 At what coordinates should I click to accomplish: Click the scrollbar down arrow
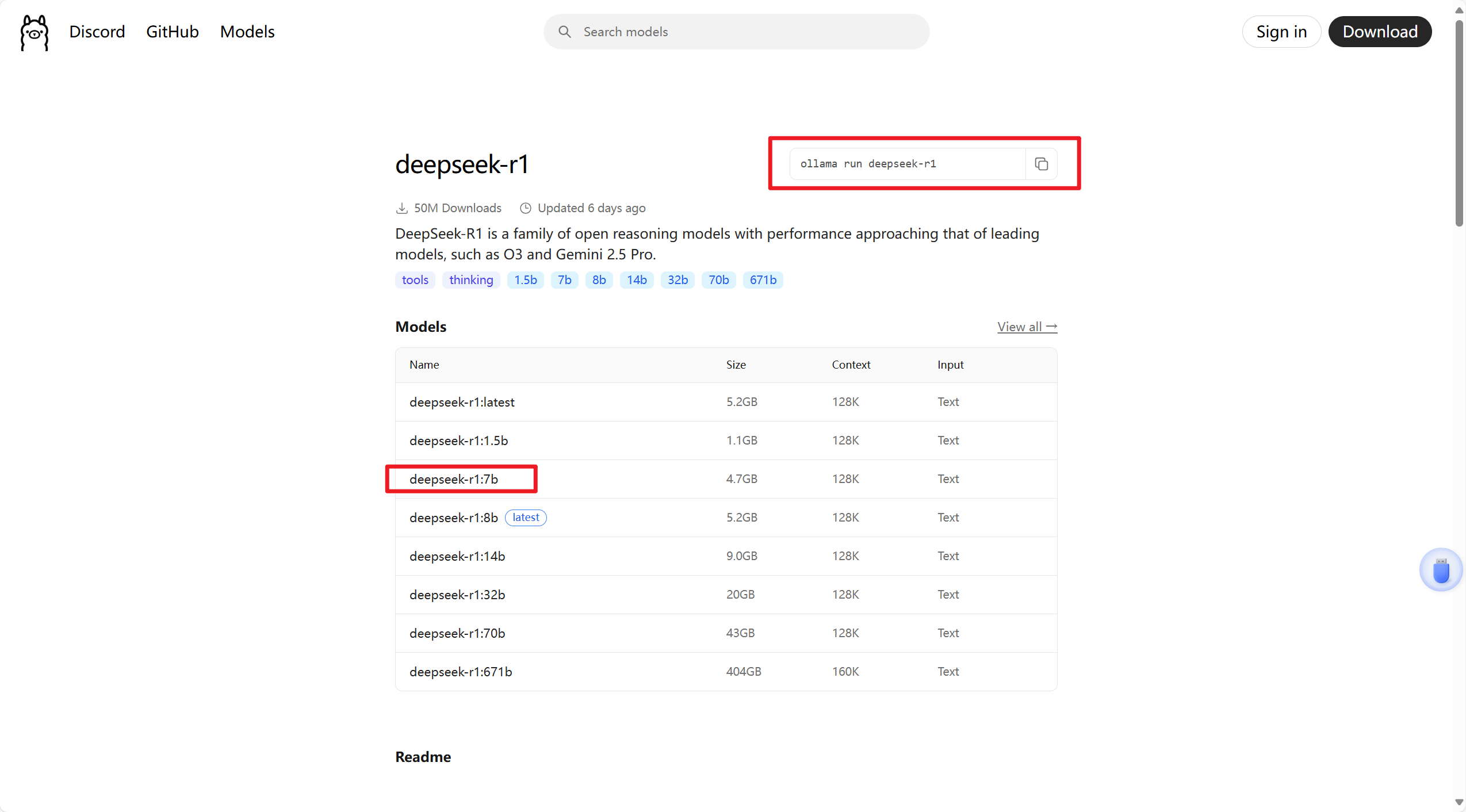[1458, 802]
